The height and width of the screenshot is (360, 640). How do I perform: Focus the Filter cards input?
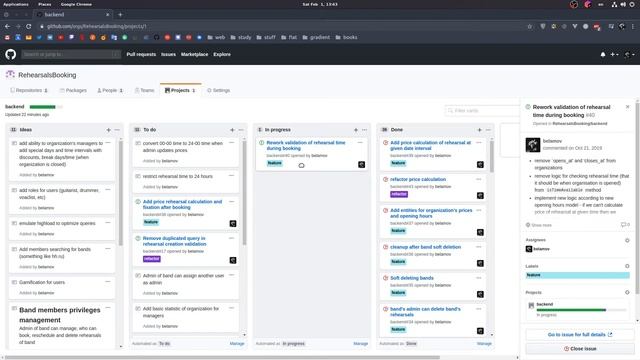click(482, 111)
